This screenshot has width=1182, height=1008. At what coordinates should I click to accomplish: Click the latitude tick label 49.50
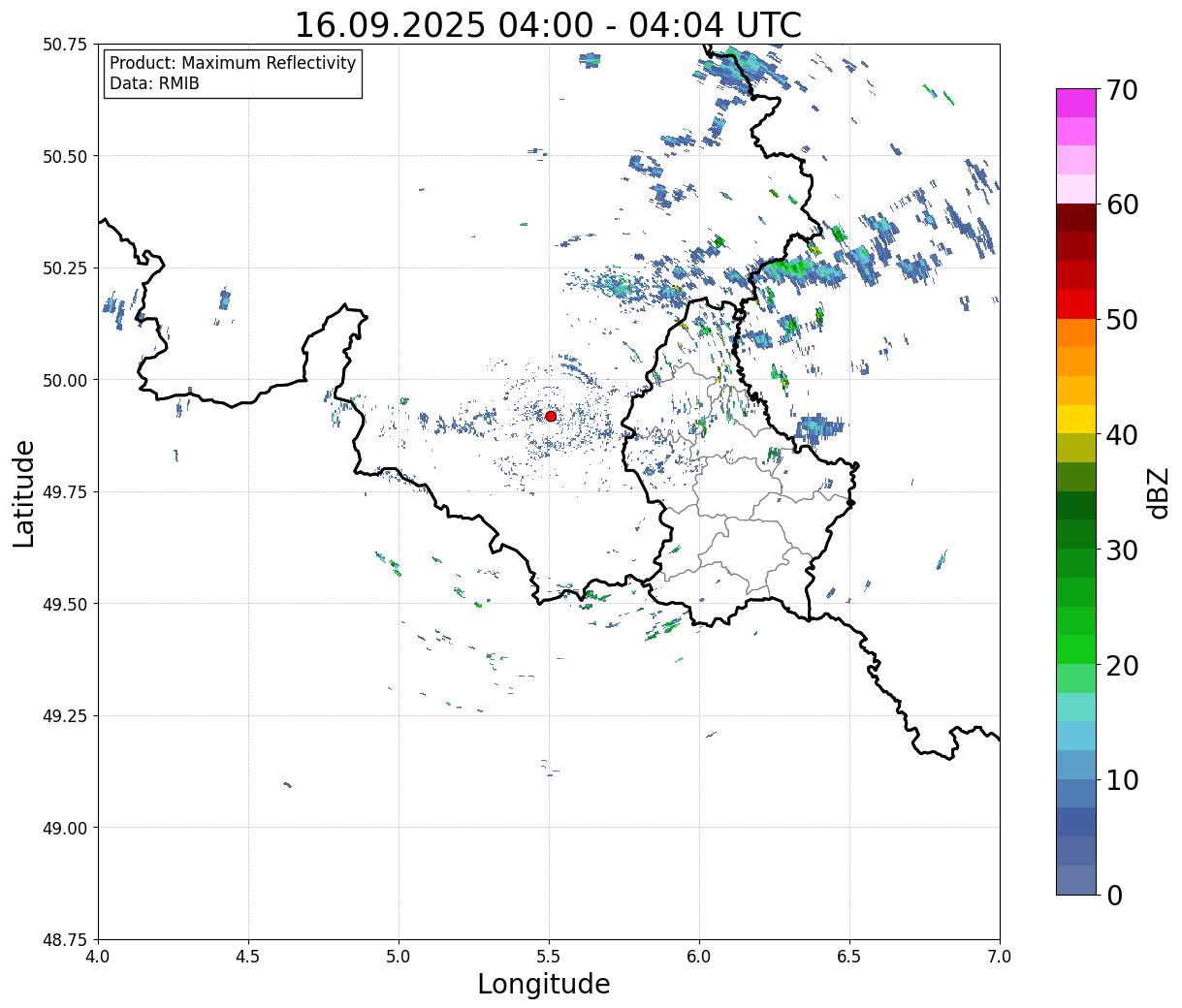pyautogui.click(x=65, y=604)
